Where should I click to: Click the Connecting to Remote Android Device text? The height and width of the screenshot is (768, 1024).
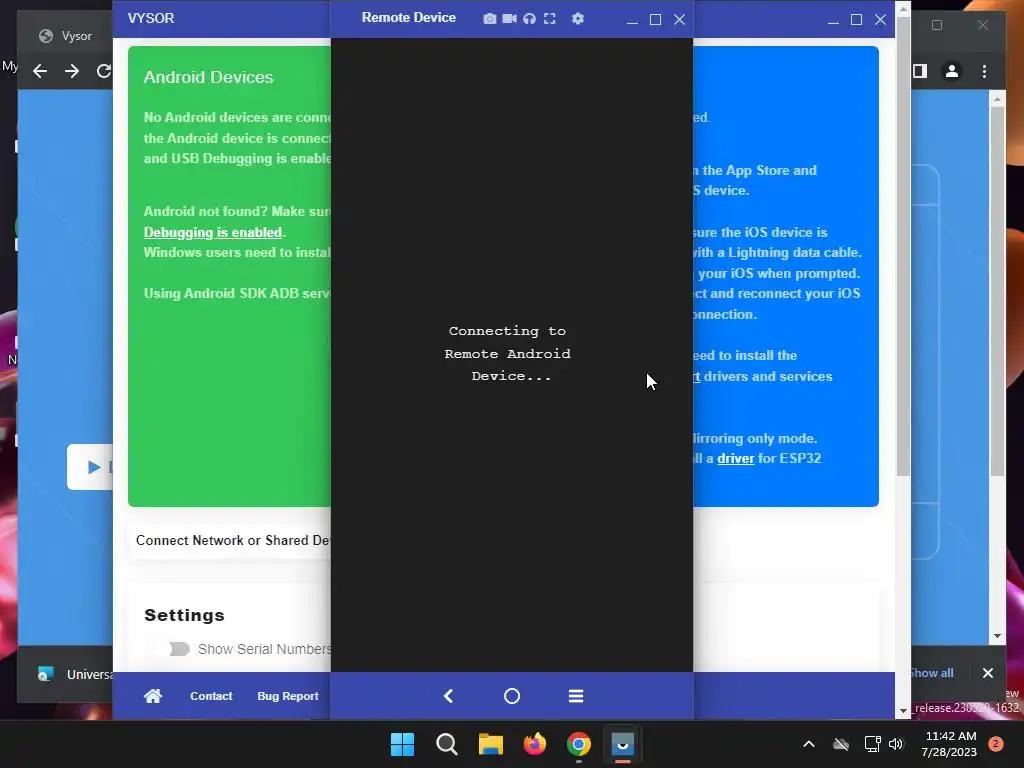click(x=507, y=354)
